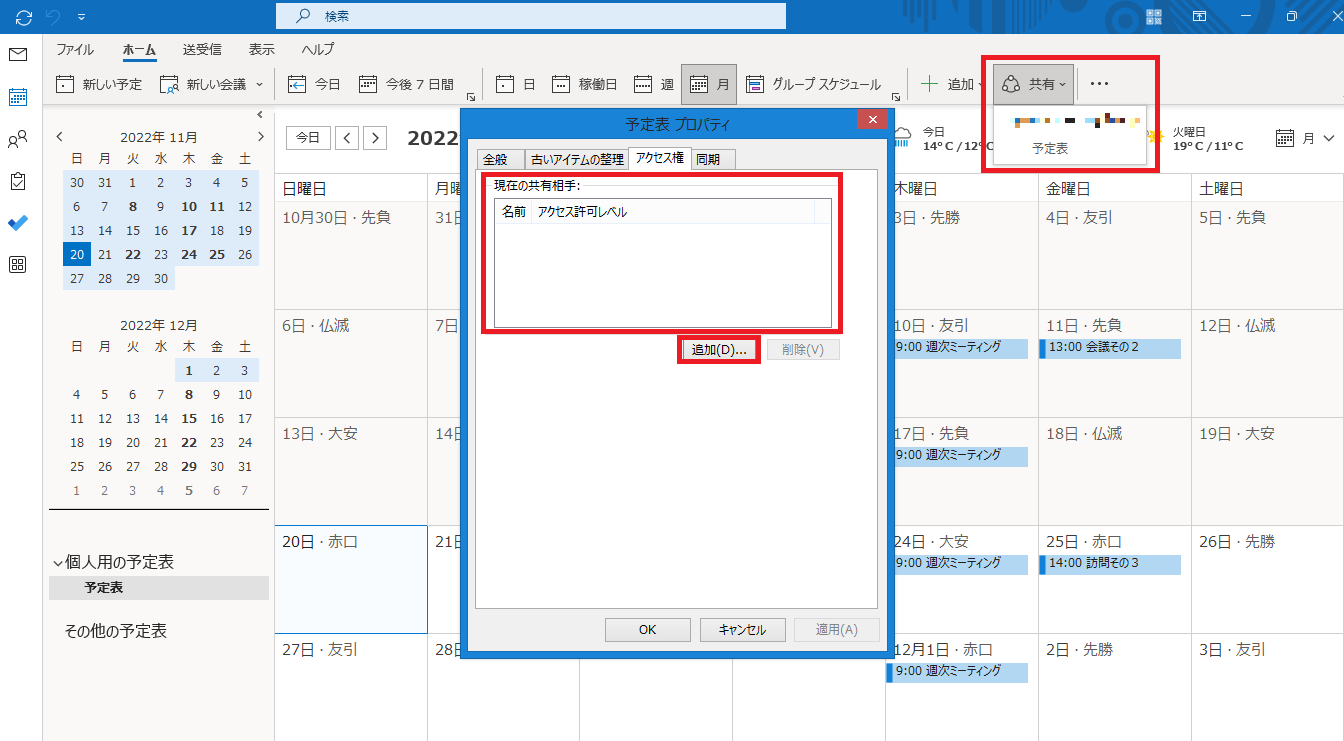
Task: Open the ファイル menu
Action: 75,49
